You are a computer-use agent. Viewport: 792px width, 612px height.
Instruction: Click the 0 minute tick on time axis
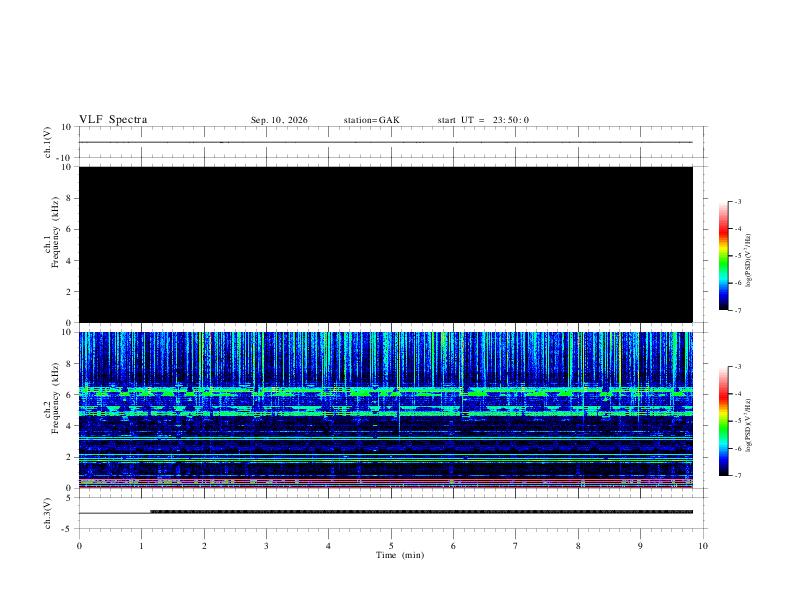pyautogui.click(x=79, y=546)
